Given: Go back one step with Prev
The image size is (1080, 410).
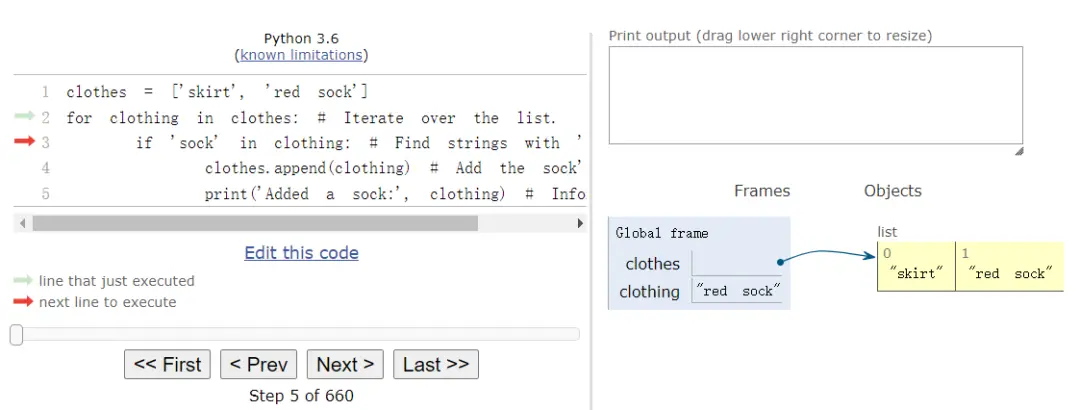Looking at the screenshot, I should [258, 365].
